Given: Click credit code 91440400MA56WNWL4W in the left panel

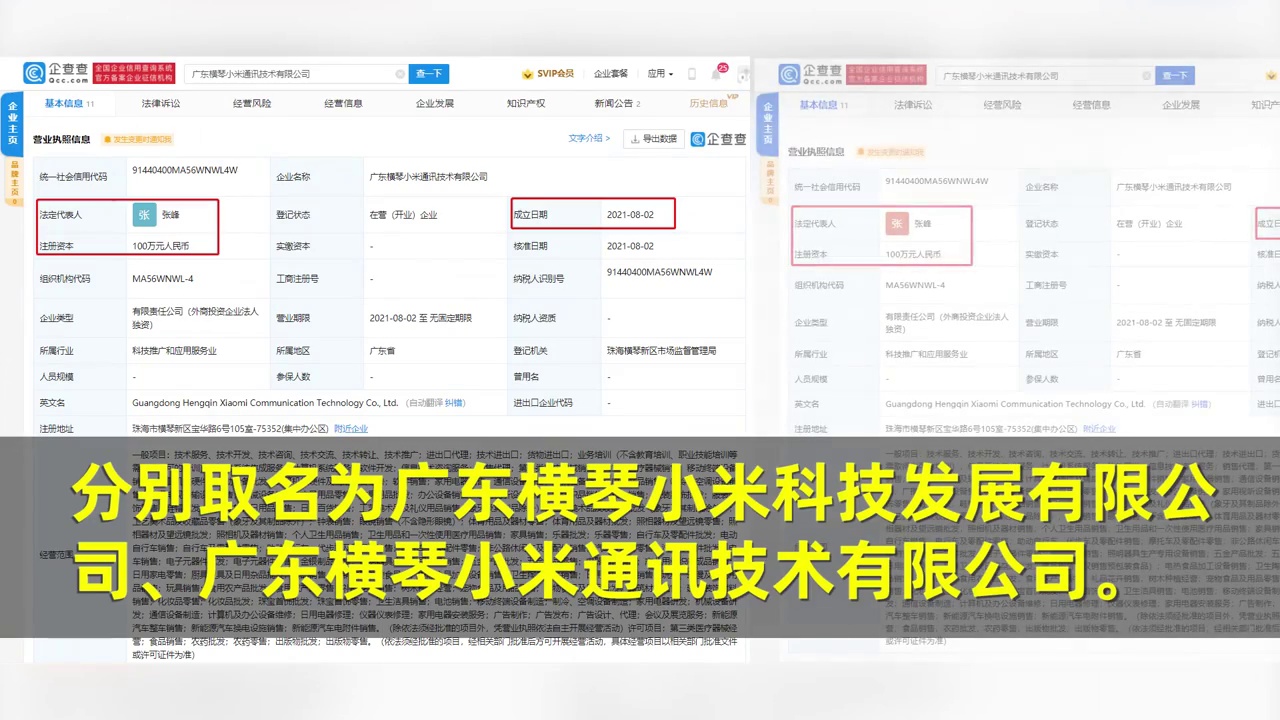Looking at the screenshot, I should click(185, 170).
